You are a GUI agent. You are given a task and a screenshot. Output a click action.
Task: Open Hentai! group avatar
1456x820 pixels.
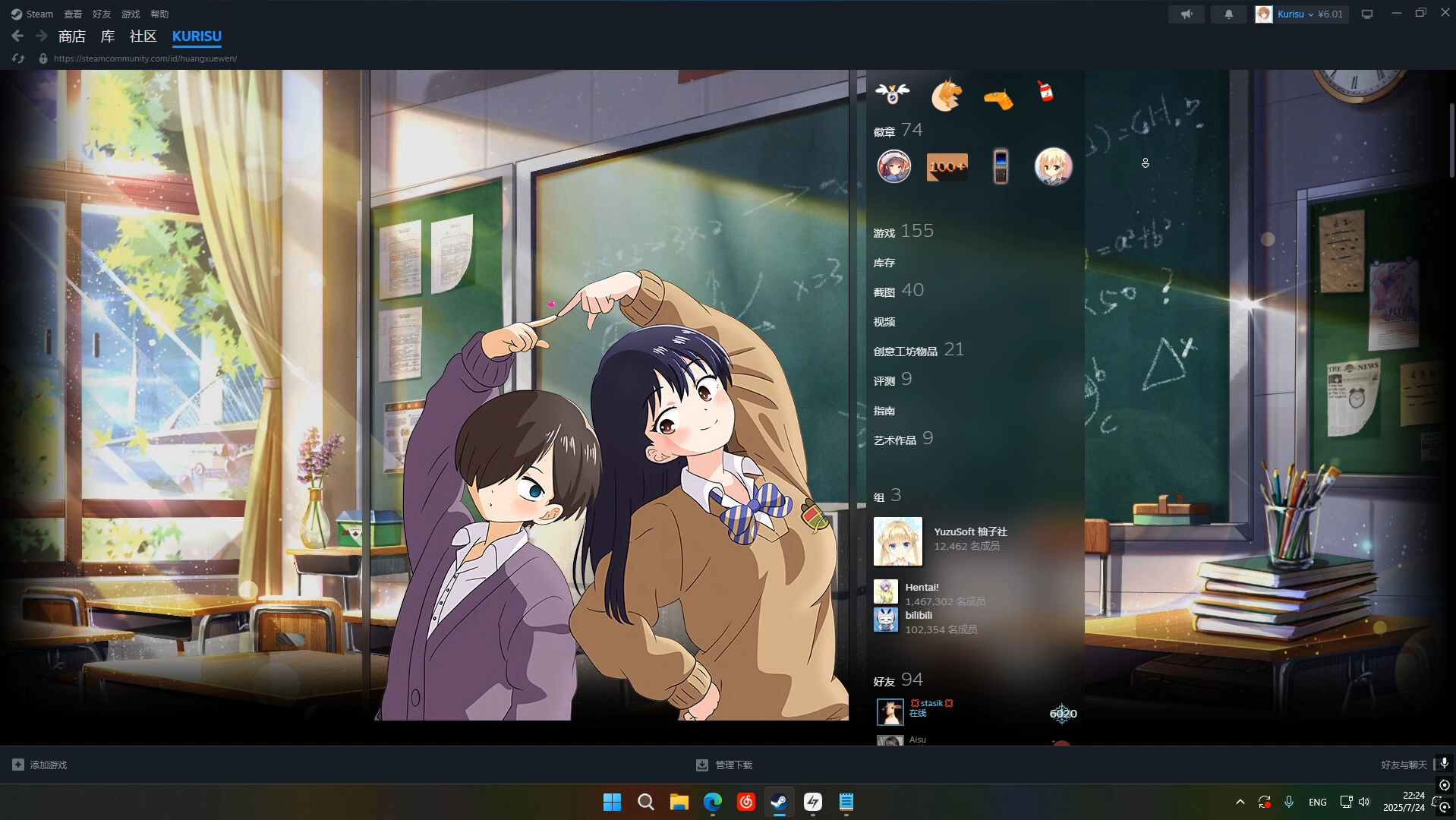tap(886, 591)
